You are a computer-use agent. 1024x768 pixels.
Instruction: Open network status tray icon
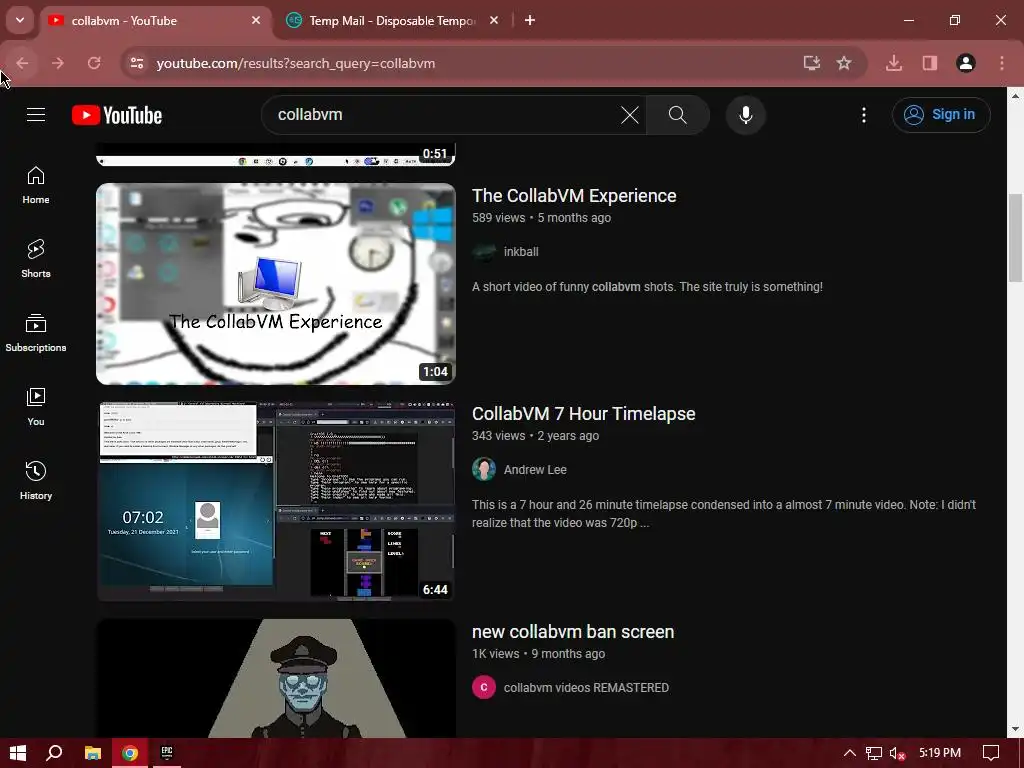pyautogui.click(x=874, y=753)
